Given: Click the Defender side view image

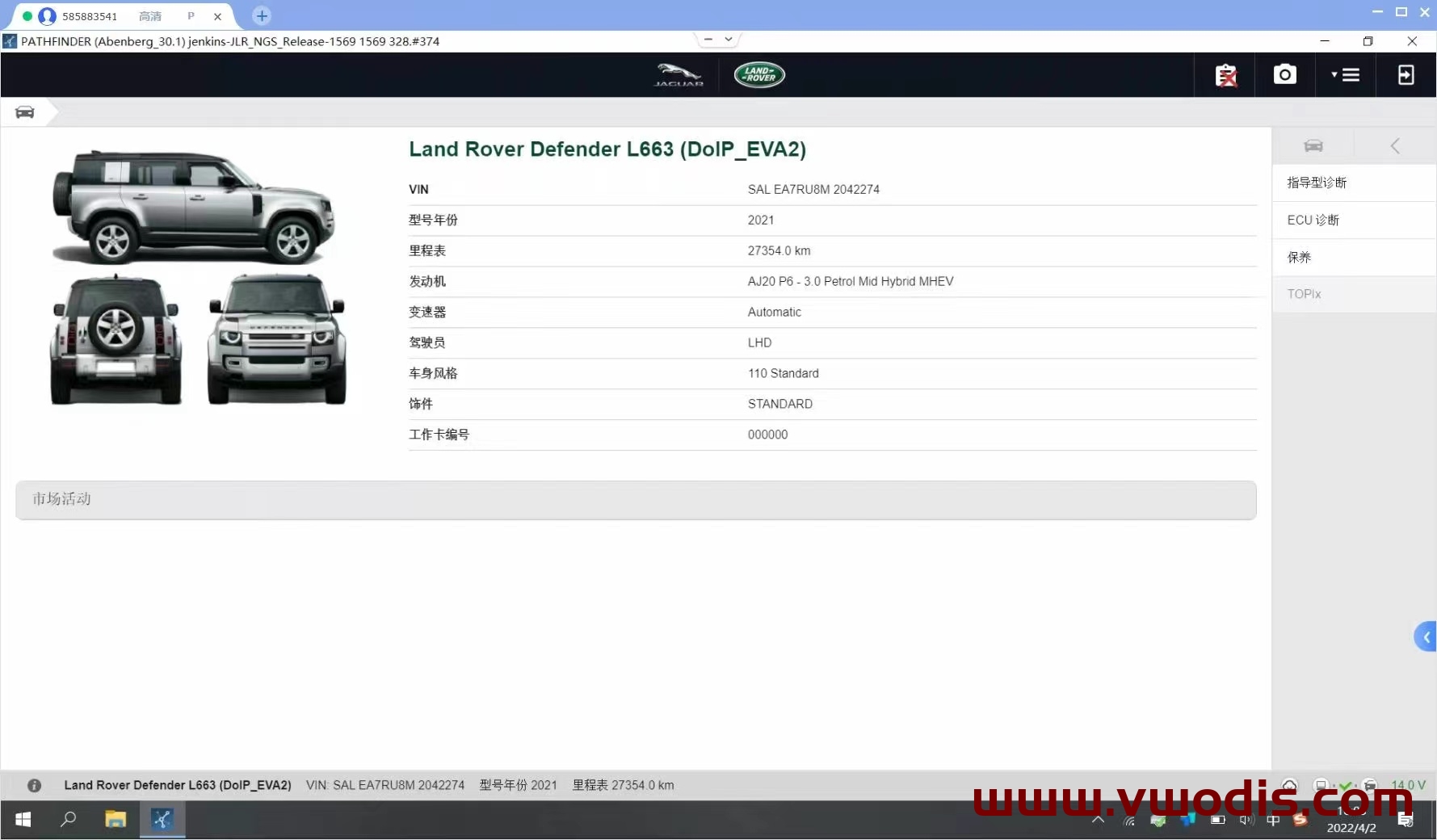Looking at the screenshot, I should click(x=193, y=208).
